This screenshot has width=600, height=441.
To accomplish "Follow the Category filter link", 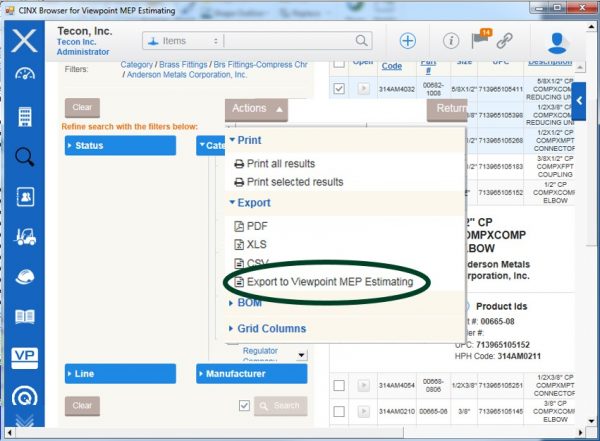I will 137,65.
